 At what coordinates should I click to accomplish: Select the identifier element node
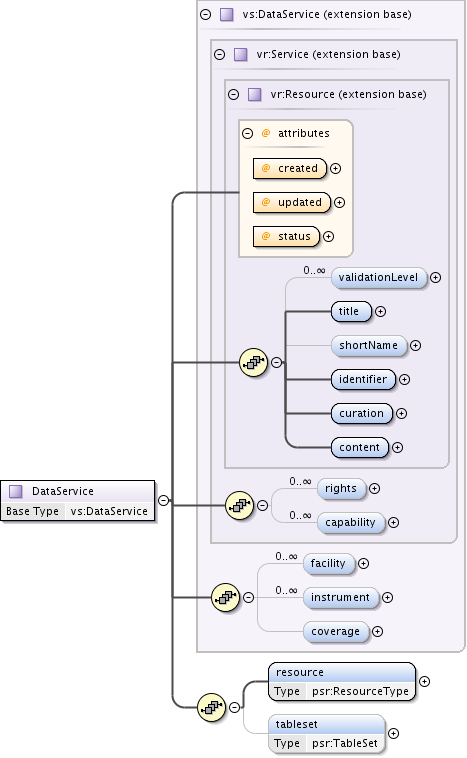click(x=364, y=379)
